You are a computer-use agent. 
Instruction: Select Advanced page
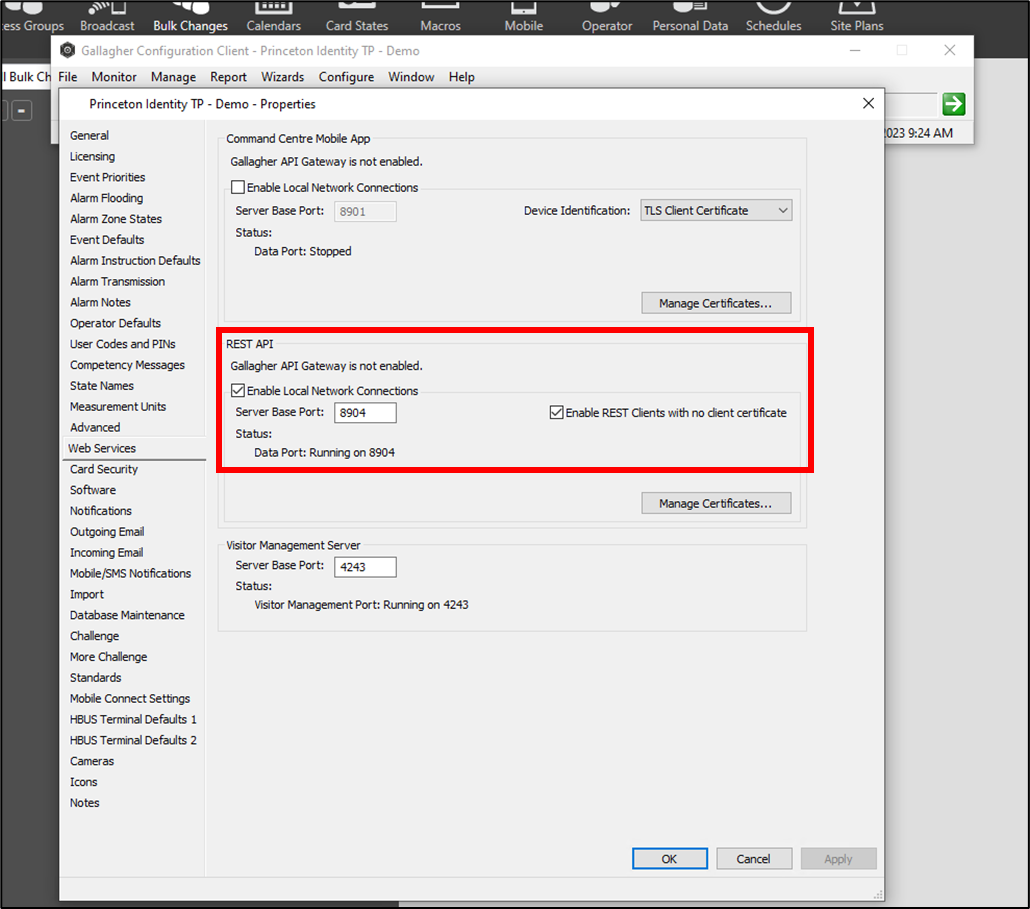(95, 428)
